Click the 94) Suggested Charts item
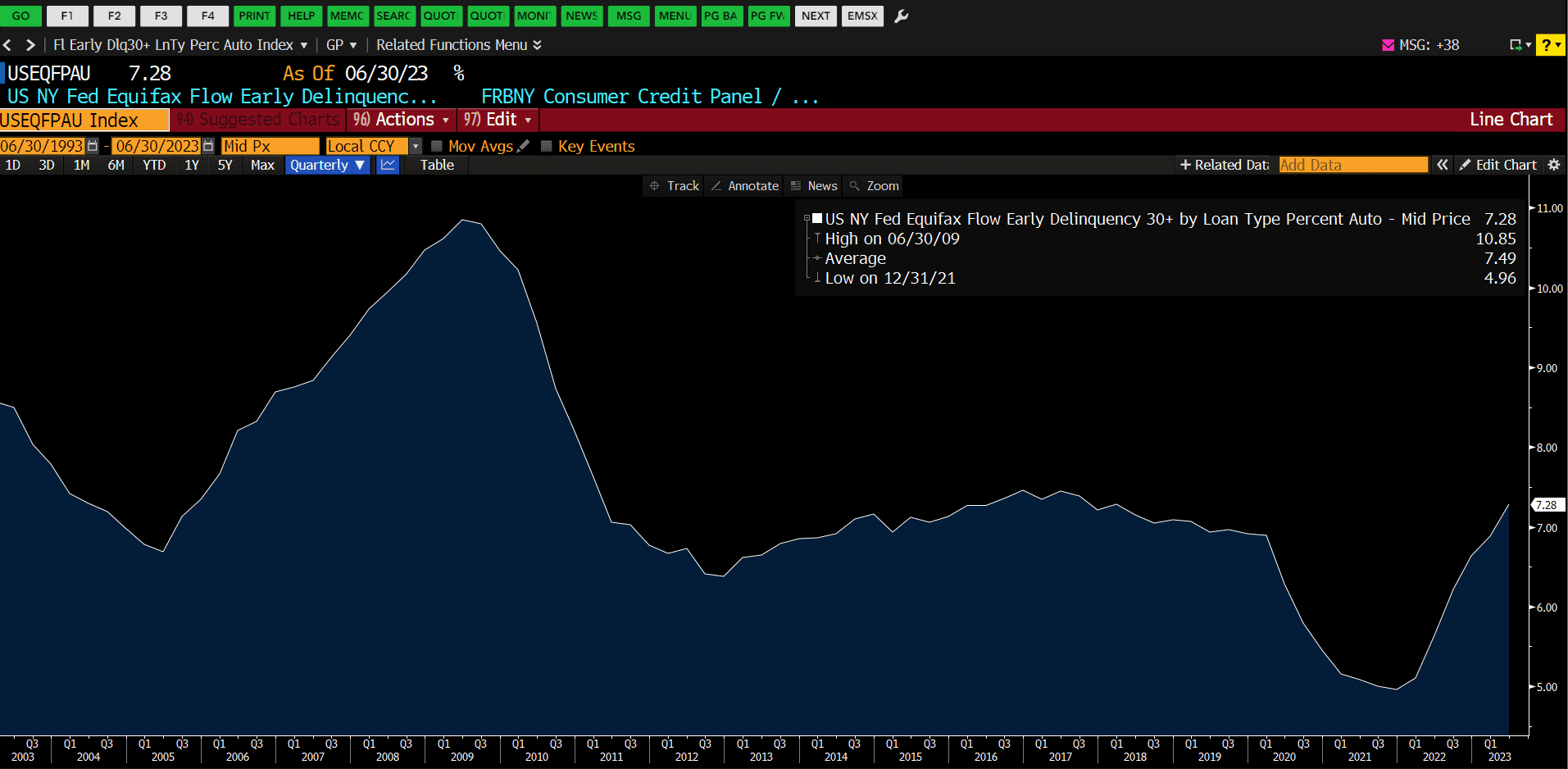This screenshot has width=1568, height=769. (258, 120)
